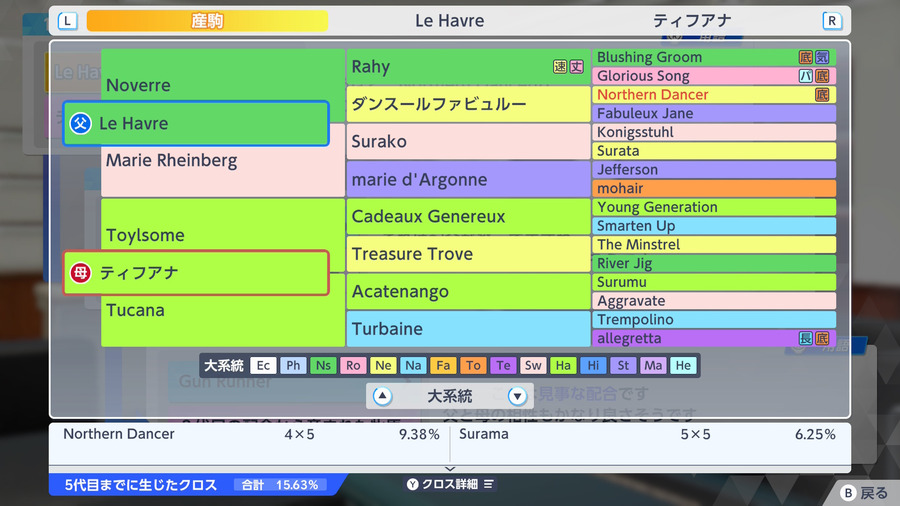Click the 速 speed icon on Rahy
Screen dimensions: 900x506
tap(560, 67)
